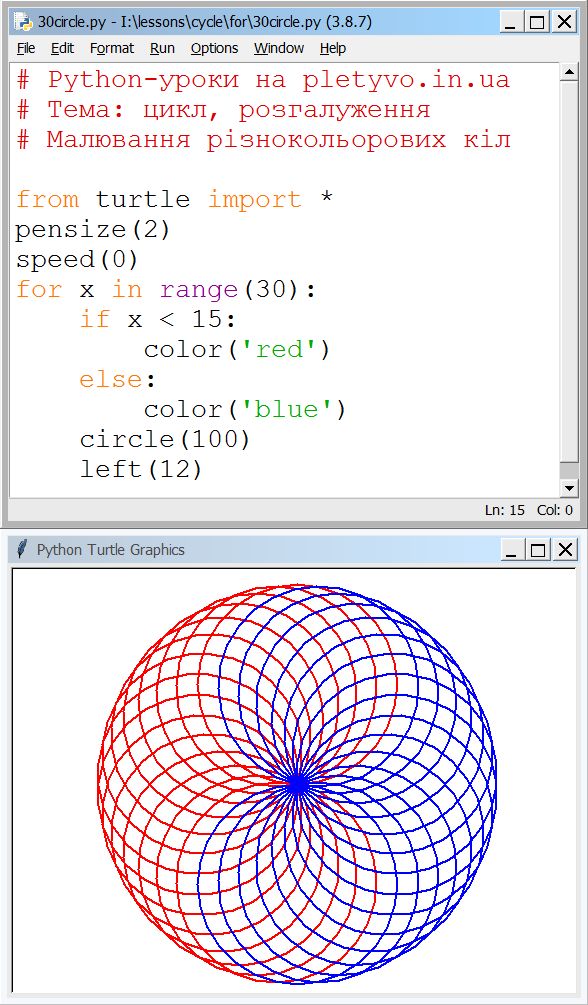Open the Edit menu
Image resolution: width=588 pixels, height=1005 pixels.
62,48
